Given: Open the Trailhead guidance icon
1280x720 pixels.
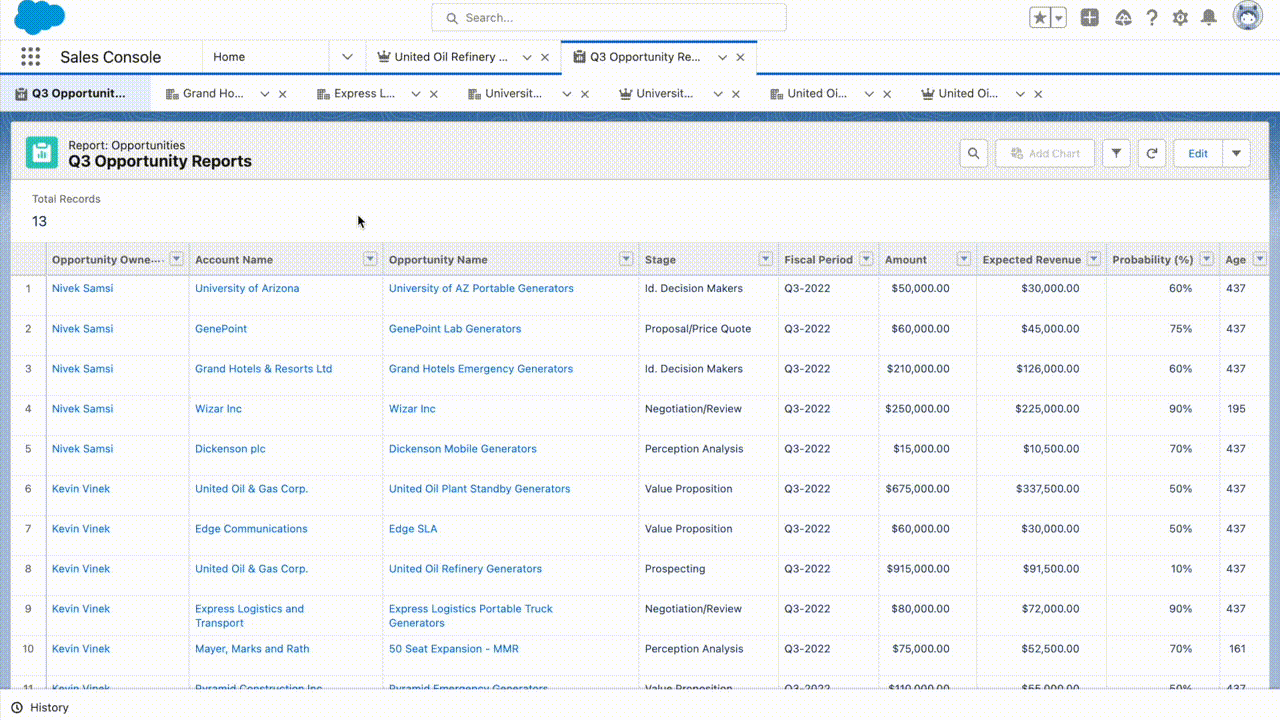Looking at the screenshot, I should click(x=1123, y=18).
